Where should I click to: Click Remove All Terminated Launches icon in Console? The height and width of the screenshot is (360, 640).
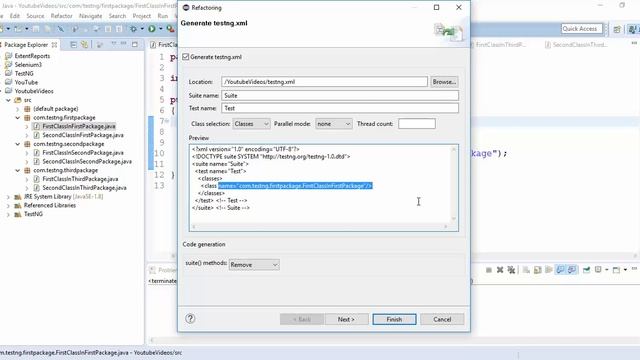(511, 270)
